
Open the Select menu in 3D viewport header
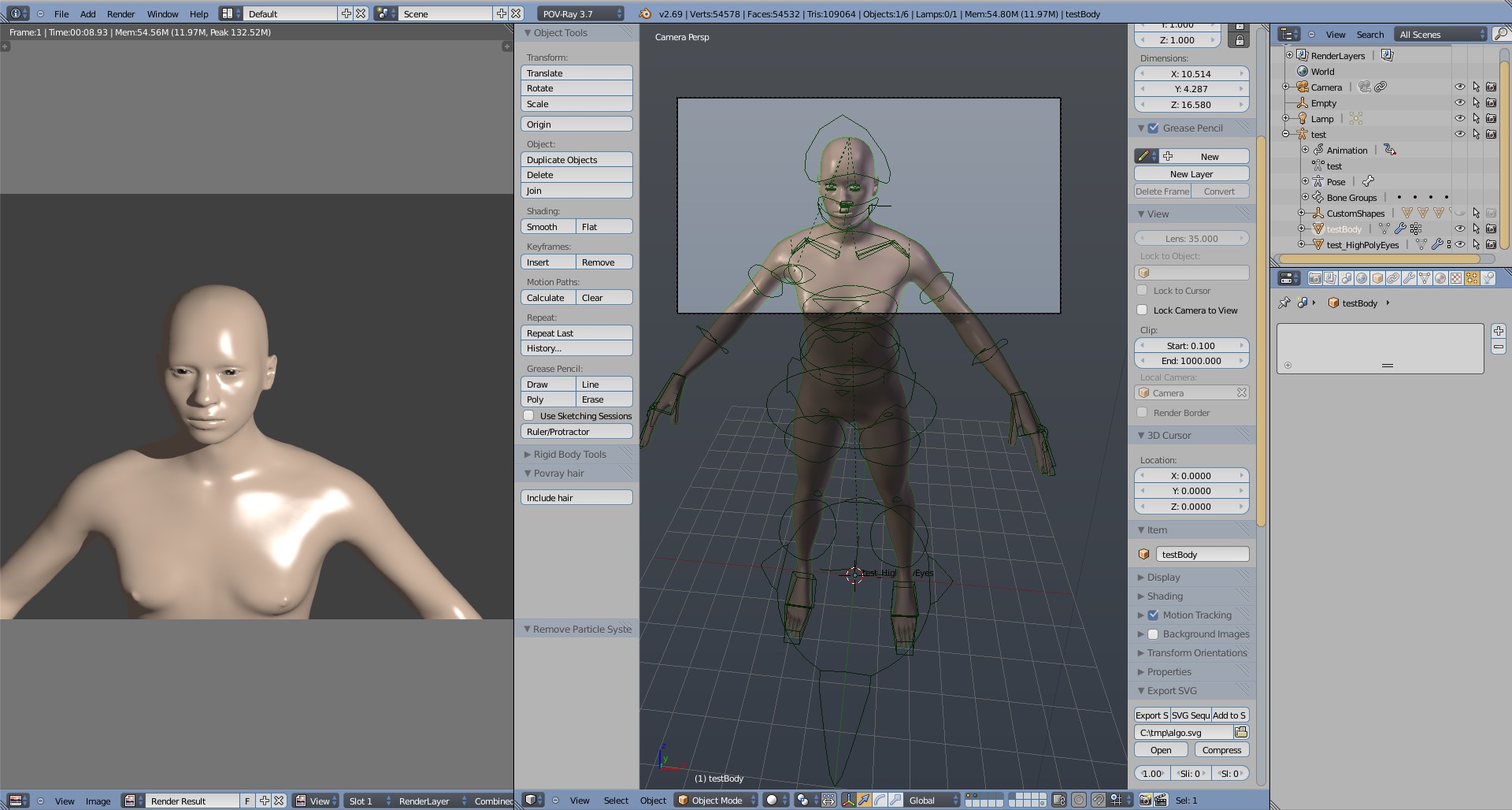coord(616,800)
